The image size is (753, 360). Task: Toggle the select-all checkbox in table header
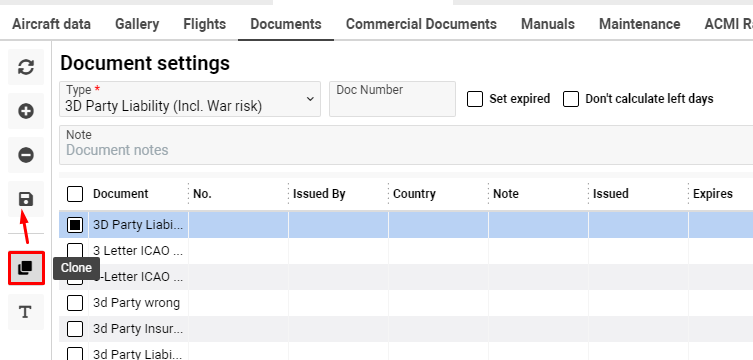(x=75, y=194)
